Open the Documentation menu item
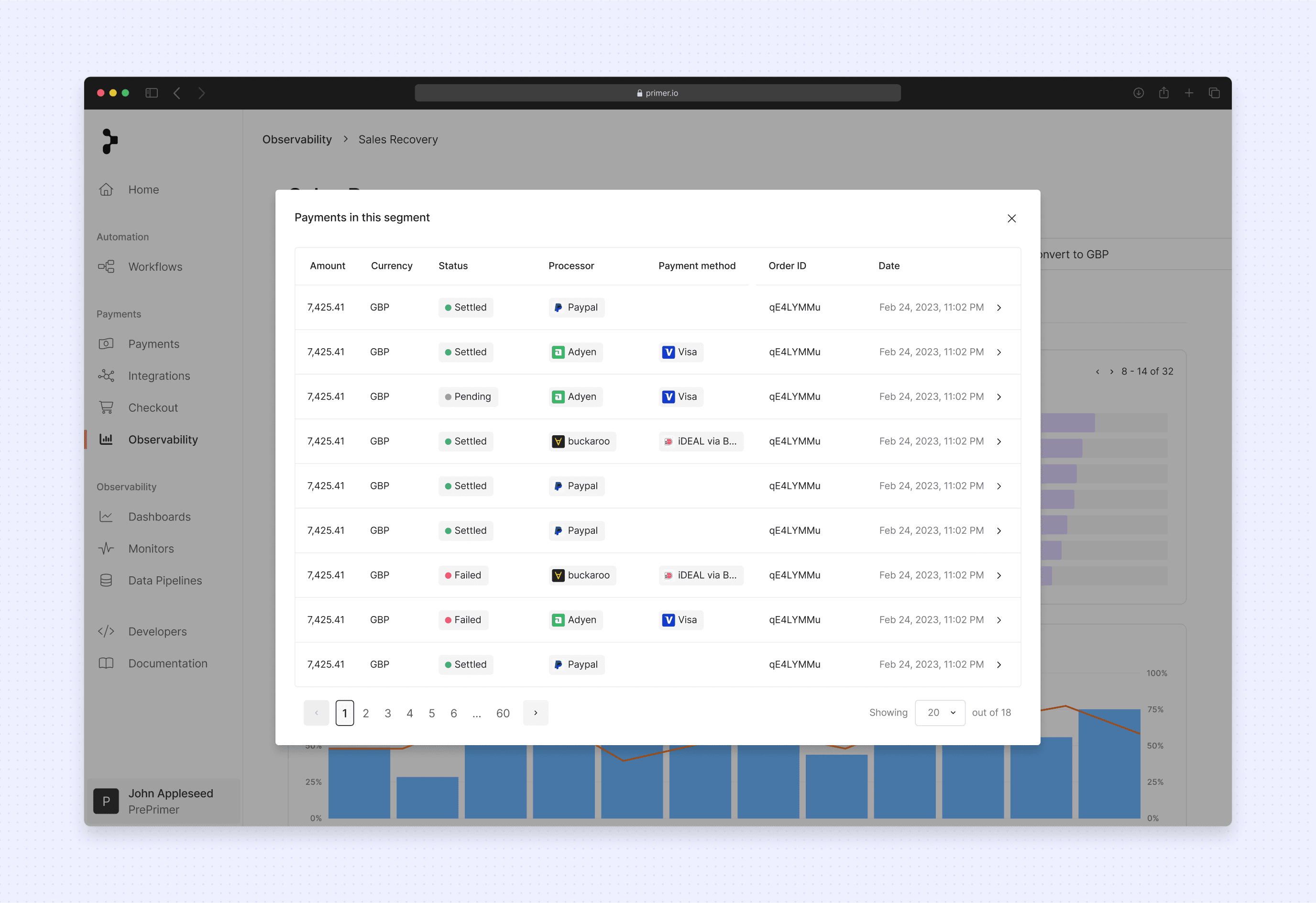 click(x=168, y=663)
